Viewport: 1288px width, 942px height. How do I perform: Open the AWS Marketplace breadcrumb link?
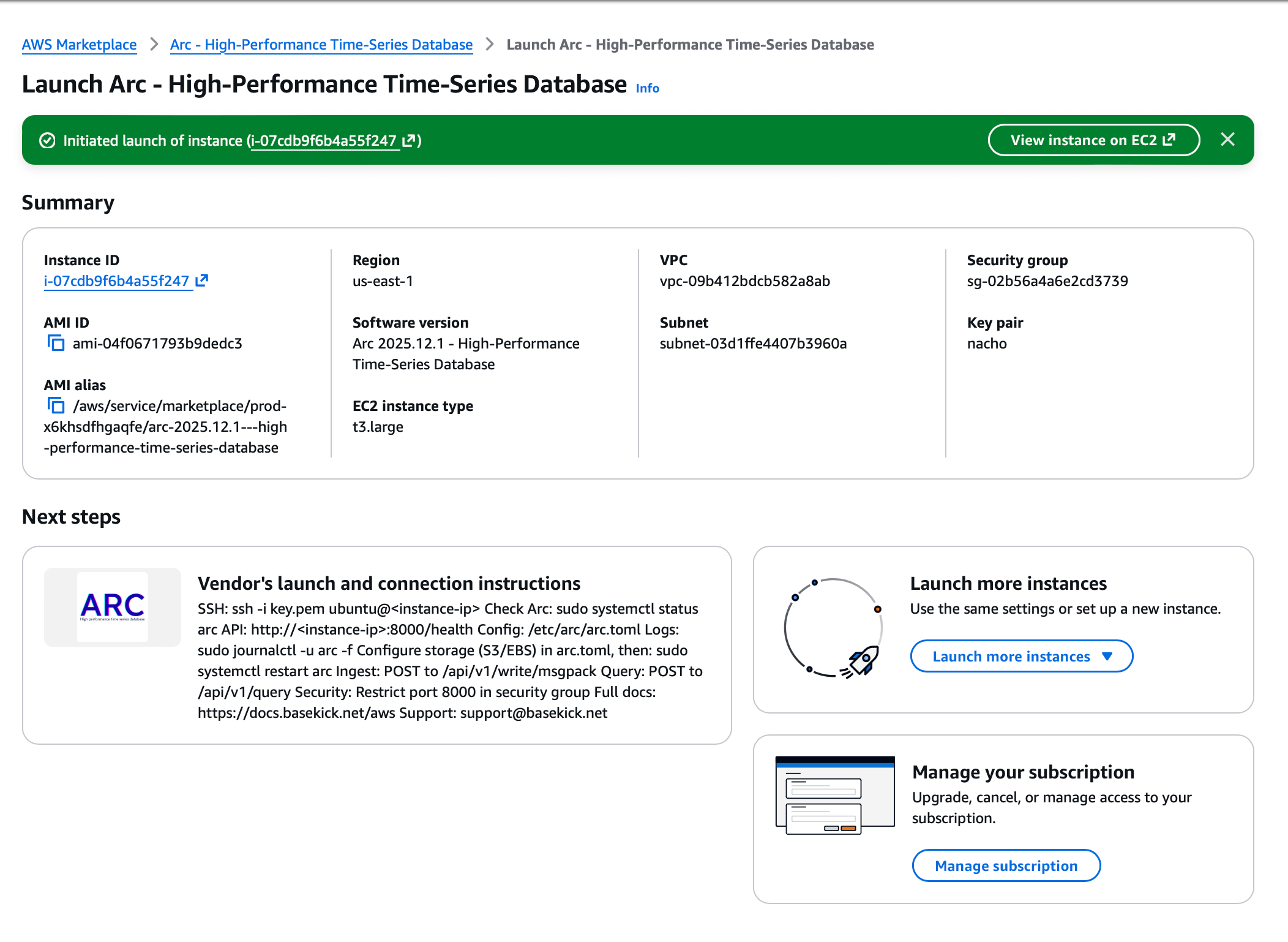pyautogui.click(x=79, y=45)
